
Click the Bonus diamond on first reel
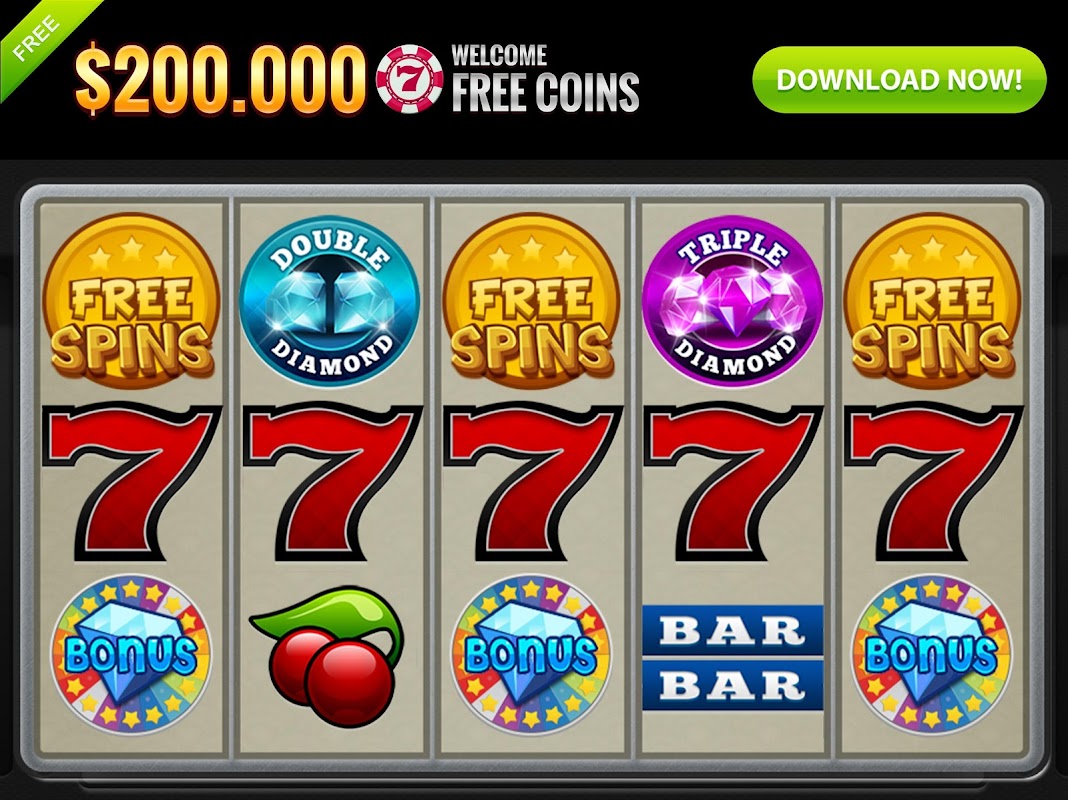131,655
